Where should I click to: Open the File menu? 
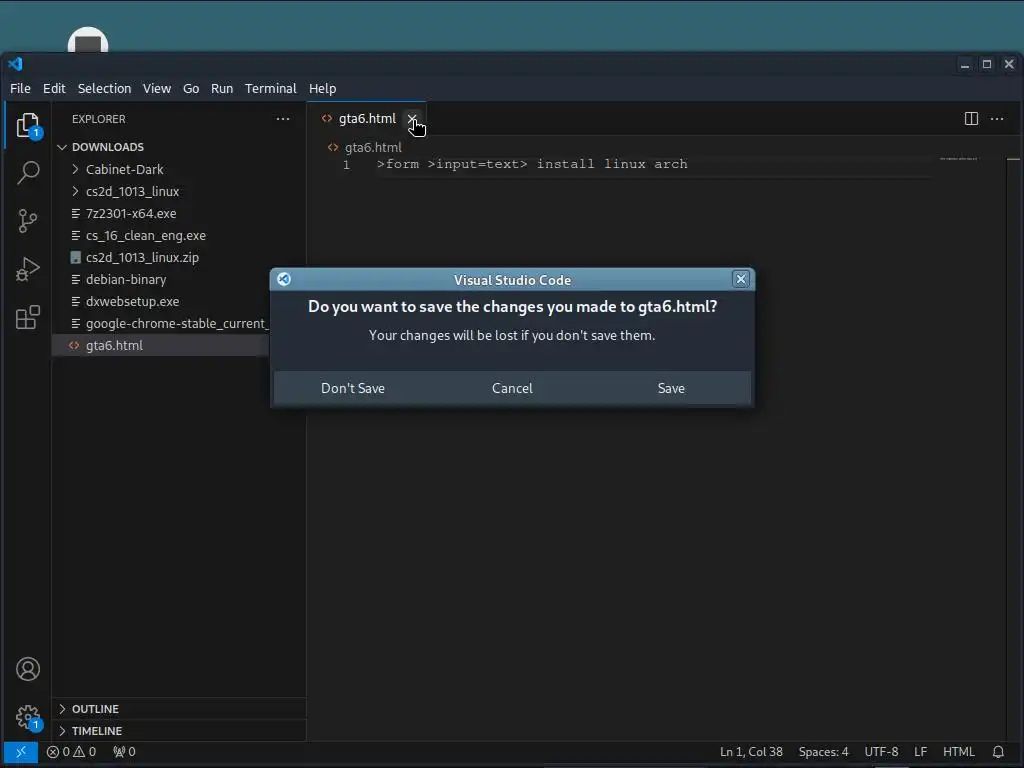[20, 88]
